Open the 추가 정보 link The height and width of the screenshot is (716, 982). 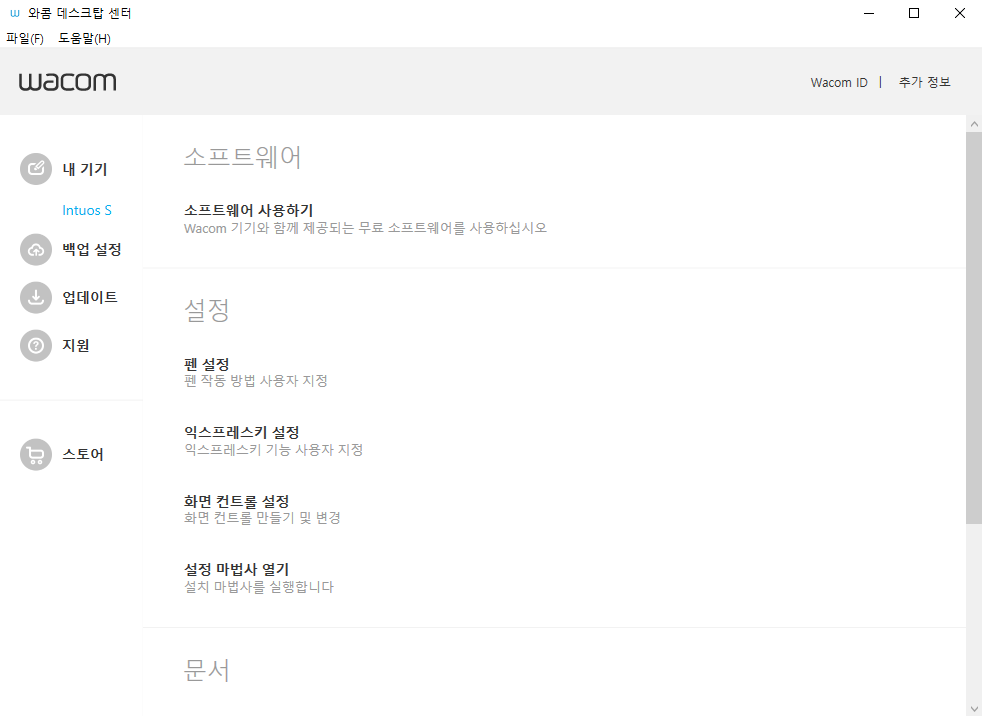point(924,82)
